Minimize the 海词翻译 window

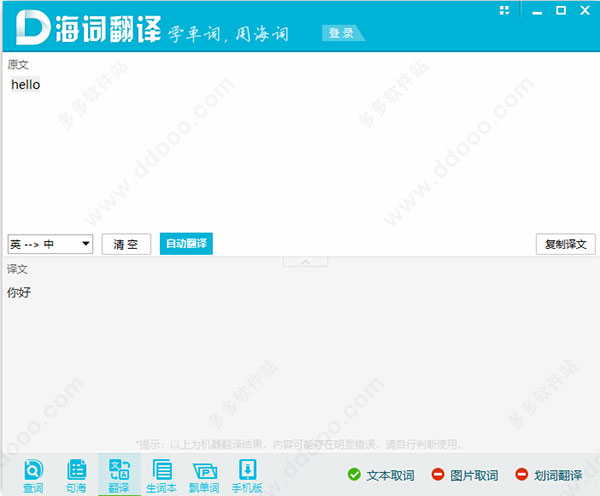[537, 11]
